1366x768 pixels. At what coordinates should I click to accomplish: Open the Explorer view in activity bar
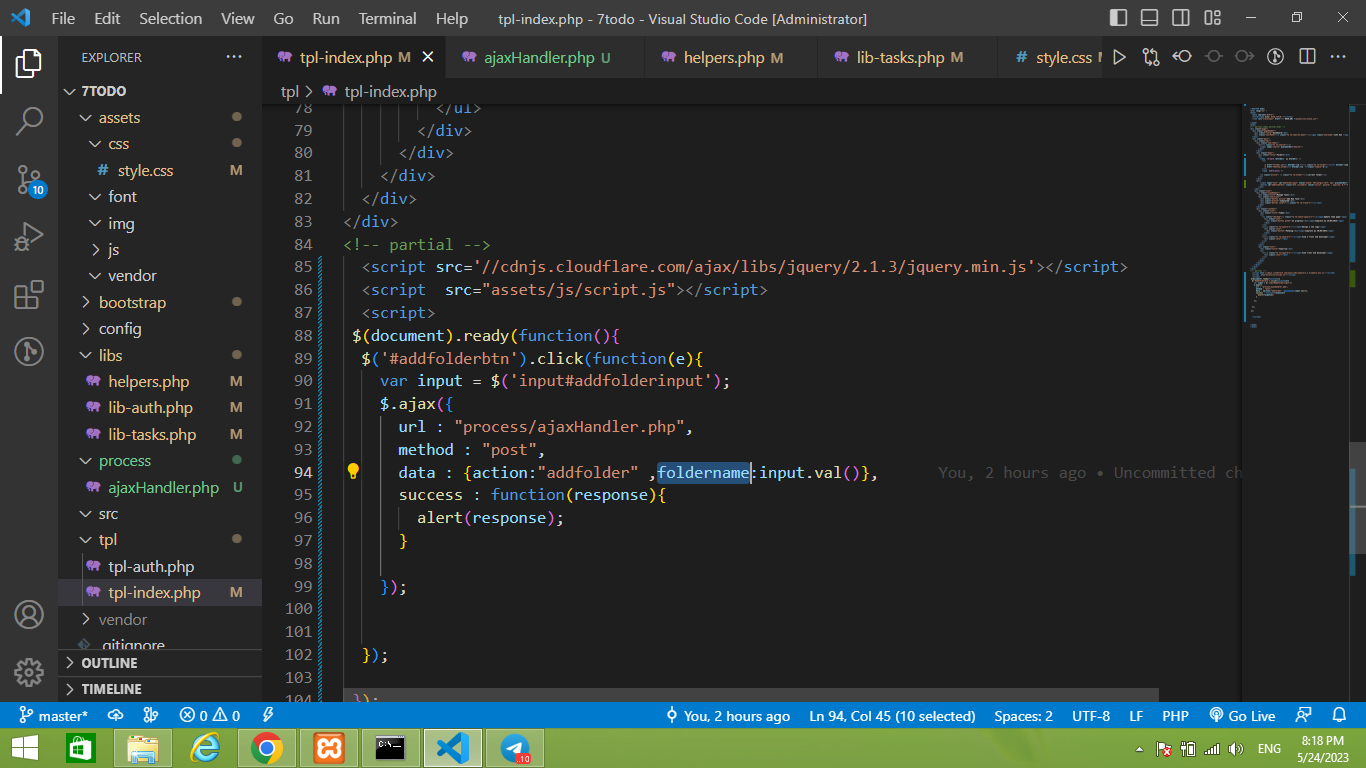[29, 64]
